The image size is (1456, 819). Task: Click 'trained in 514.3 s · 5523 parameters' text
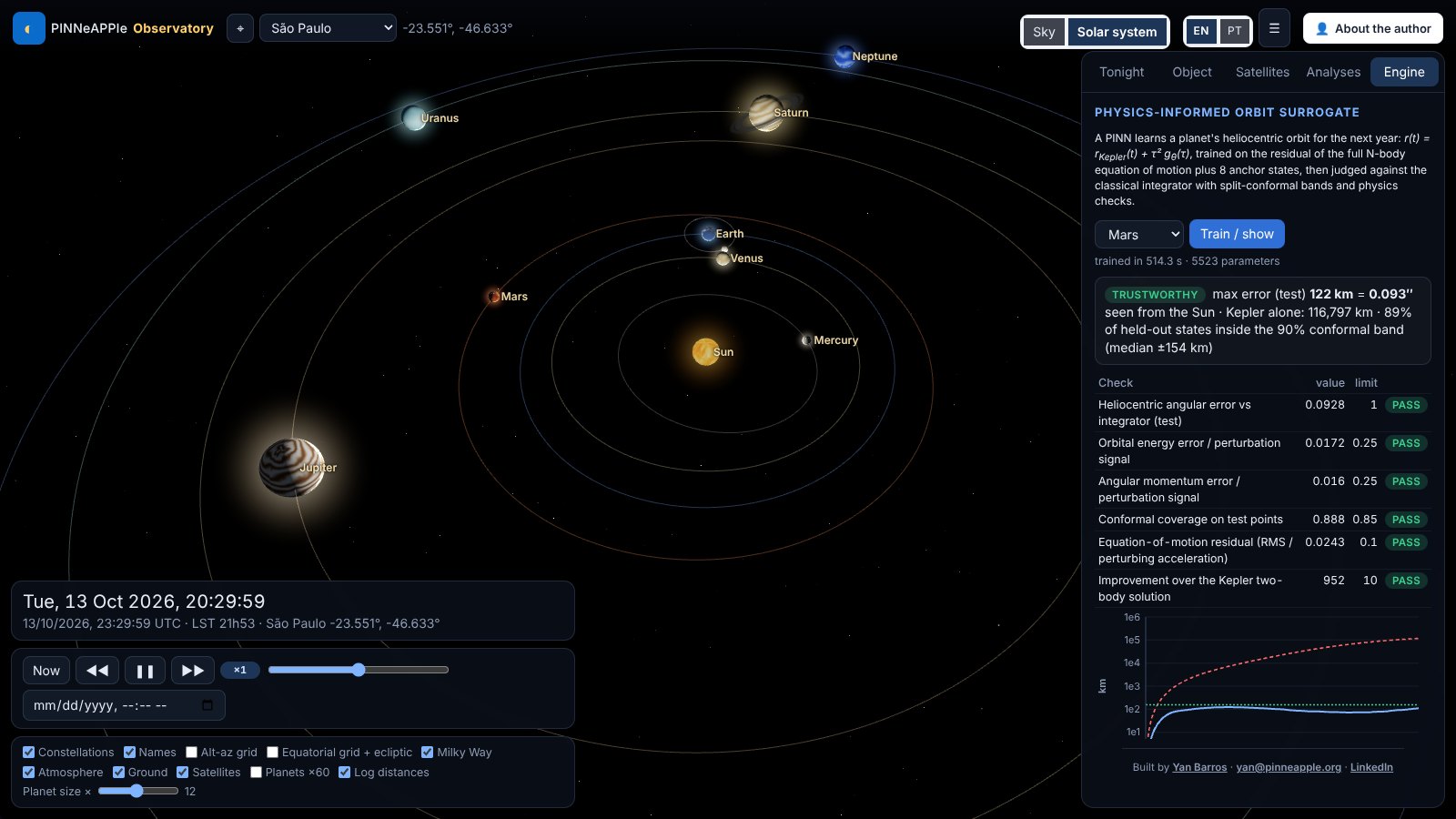pos(1187,261)
